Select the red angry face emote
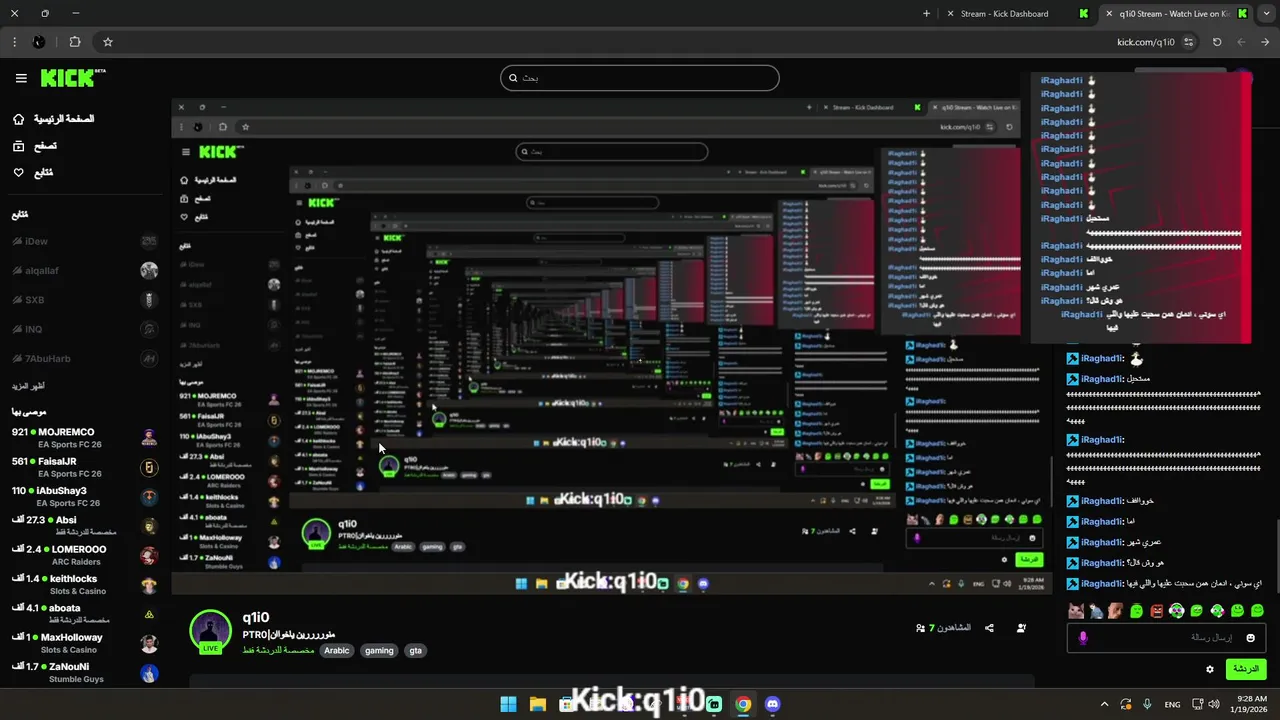 click(1157, 610)
